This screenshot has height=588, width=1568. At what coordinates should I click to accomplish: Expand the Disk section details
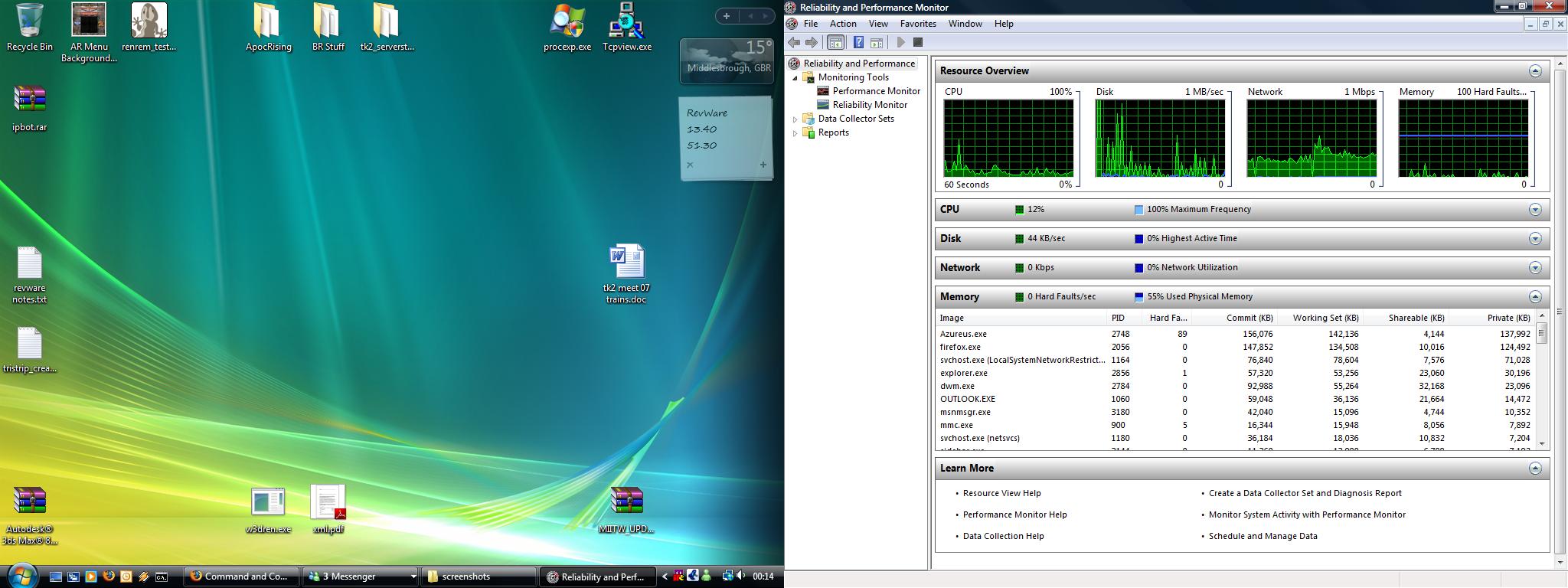(x=1534, y=239)
